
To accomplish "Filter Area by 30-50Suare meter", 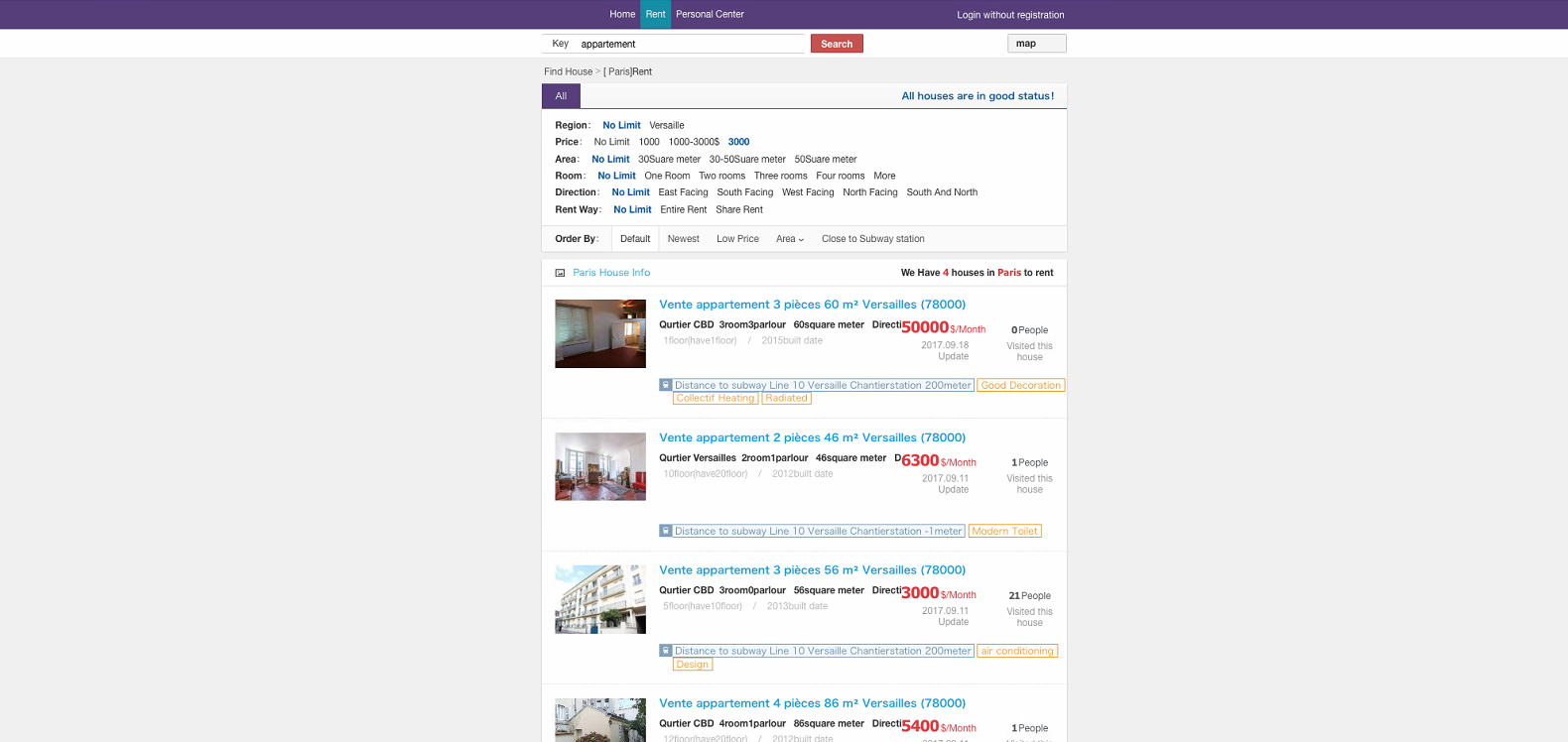I will tap(747, 159).
